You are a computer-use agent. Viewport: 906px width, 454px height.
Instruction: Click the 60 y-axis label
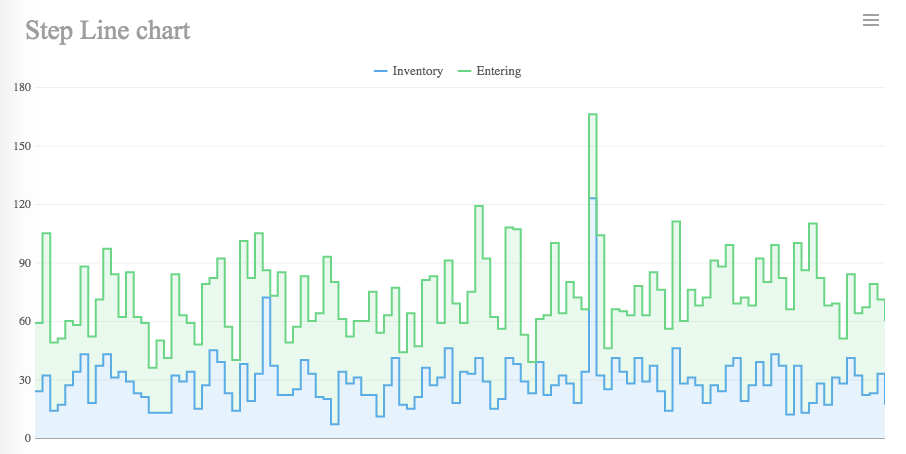pos(24,322)
